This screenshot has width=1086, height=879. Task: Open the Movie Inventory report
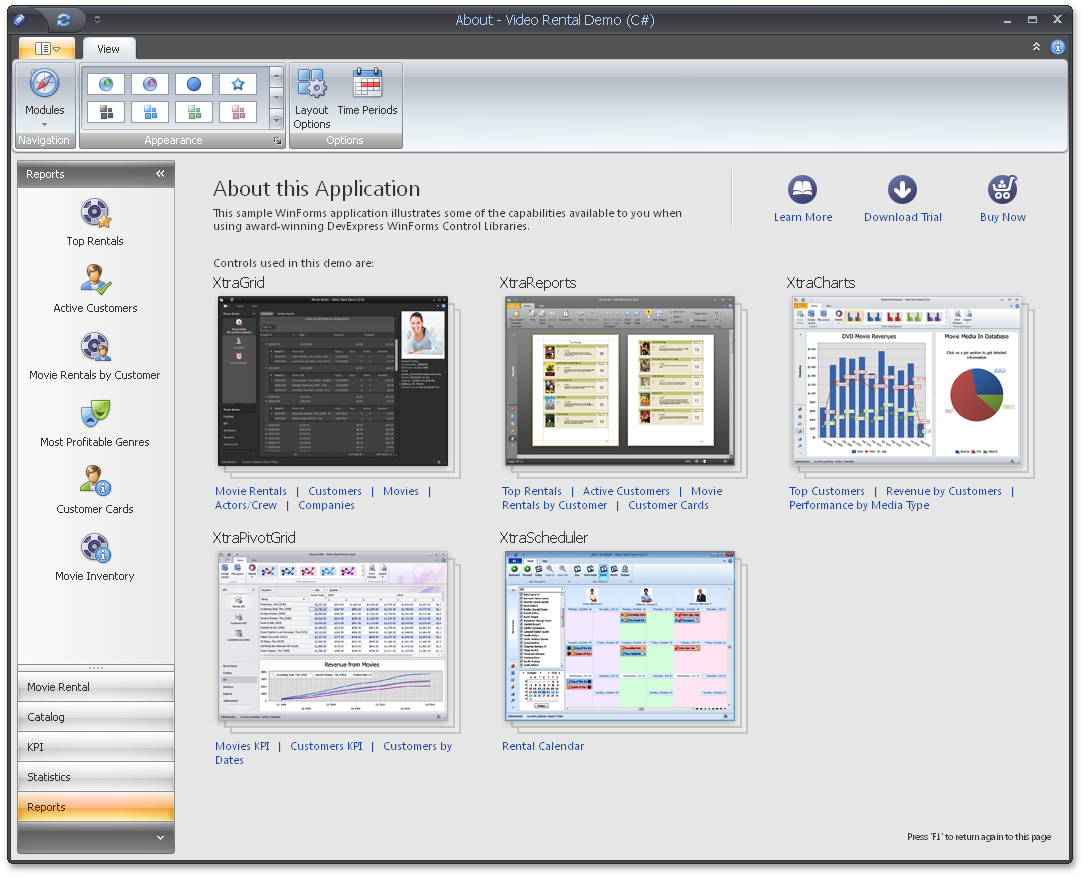coord(95,558)
